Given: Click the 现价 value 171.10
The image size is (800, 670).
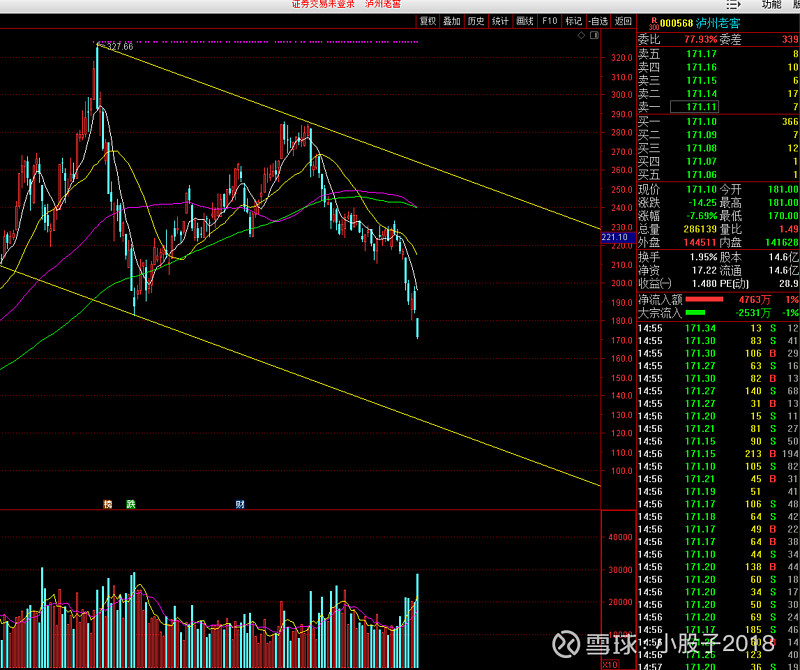Looking at the screenshot, I should pyautogui.click(x=702, y=189).
